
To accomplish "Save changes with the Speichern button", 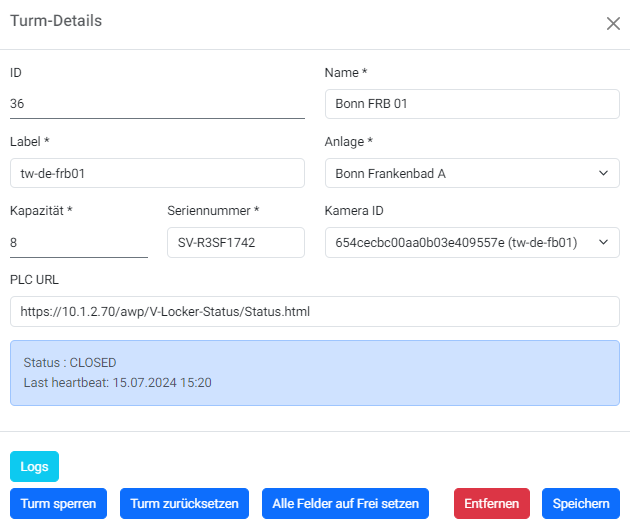I will (x=581, y=504).
